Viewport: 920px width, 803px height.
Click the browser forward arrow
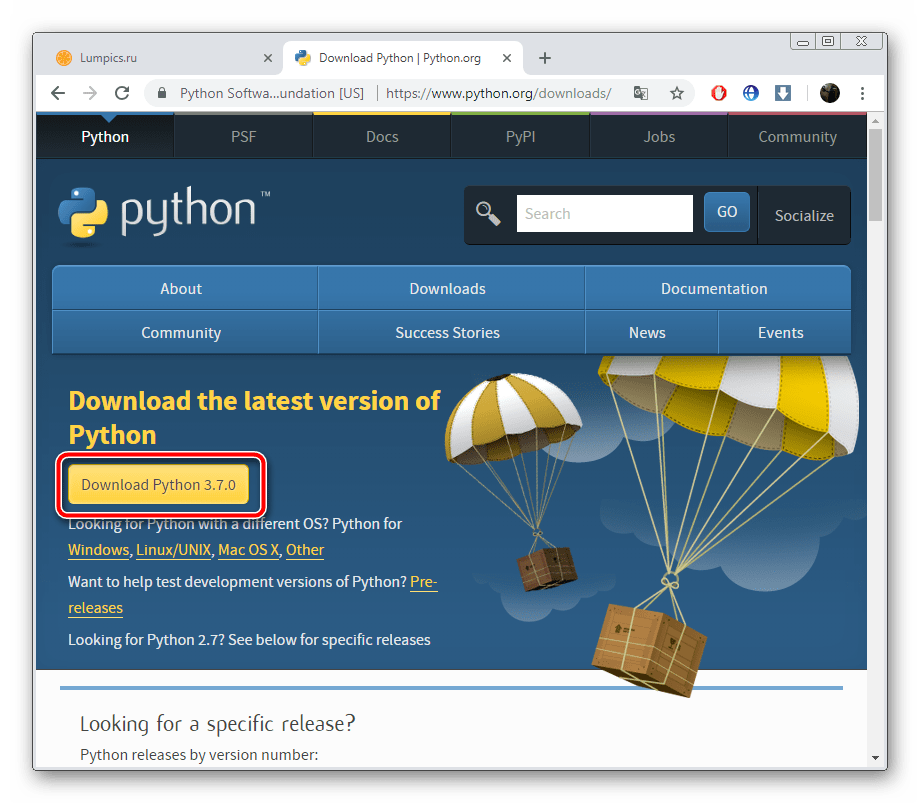point(90,93)
